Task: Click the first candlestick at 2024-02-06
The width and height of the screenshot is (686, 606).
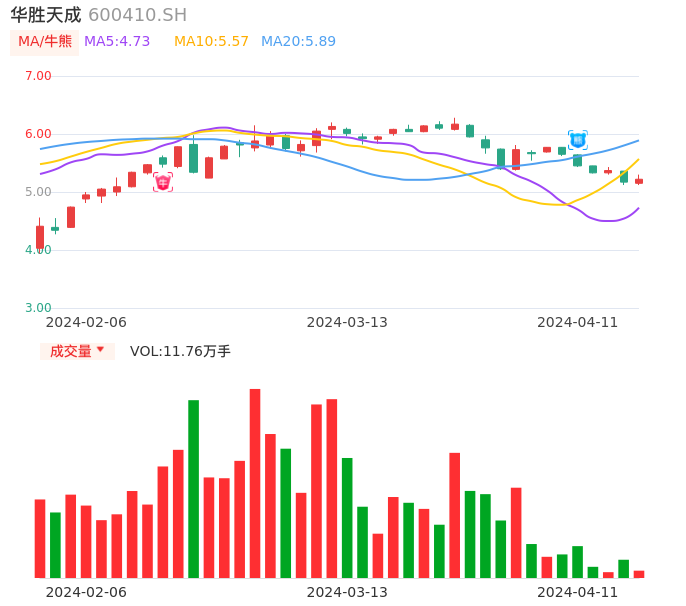Action: (40, 235)
